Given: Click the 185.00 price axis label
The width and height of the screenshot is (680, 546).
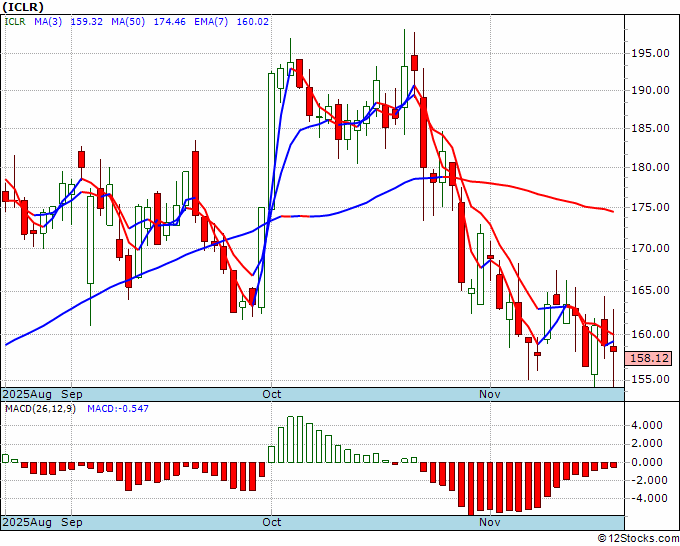Looking at the screenshot, I should (x=649, y=128).
